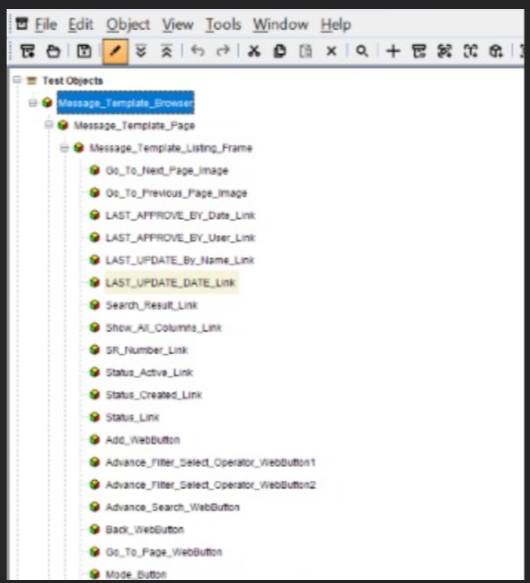Collapse the Message_Template_Page node
The image size is (530, 583).
tap(49, 125)
